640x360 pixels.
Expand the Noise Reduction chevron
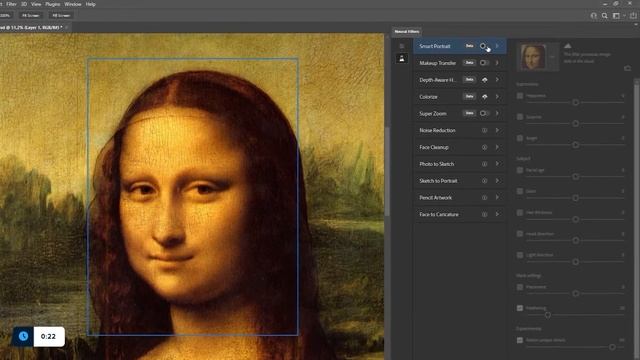click(x=497, y=130)
